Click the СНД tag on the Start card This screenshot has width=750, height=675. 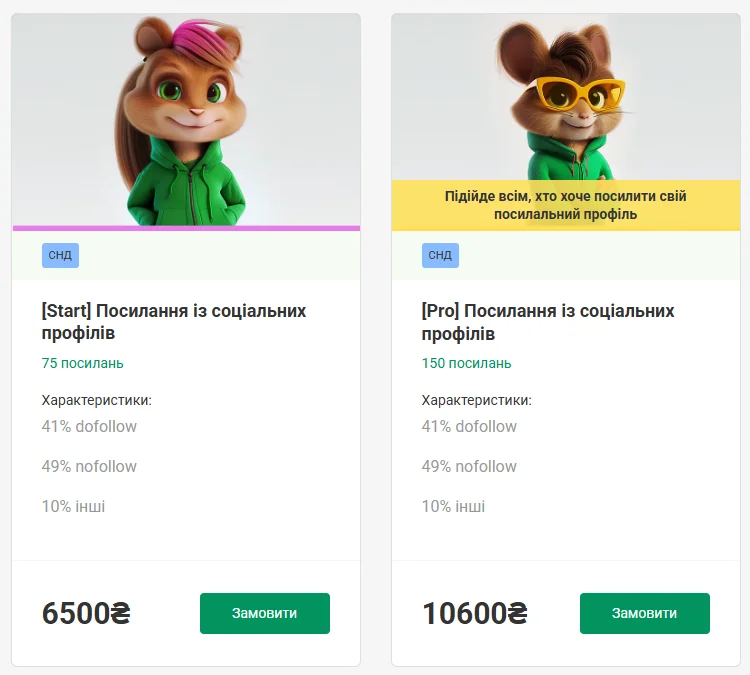[60, 255]
